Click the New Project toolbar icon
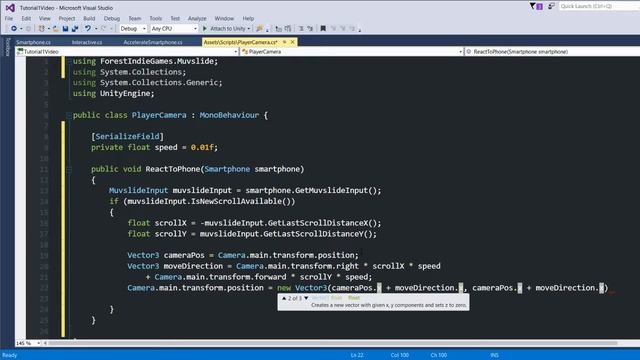This screenshot has width=640, height=360. coord(41,29)
